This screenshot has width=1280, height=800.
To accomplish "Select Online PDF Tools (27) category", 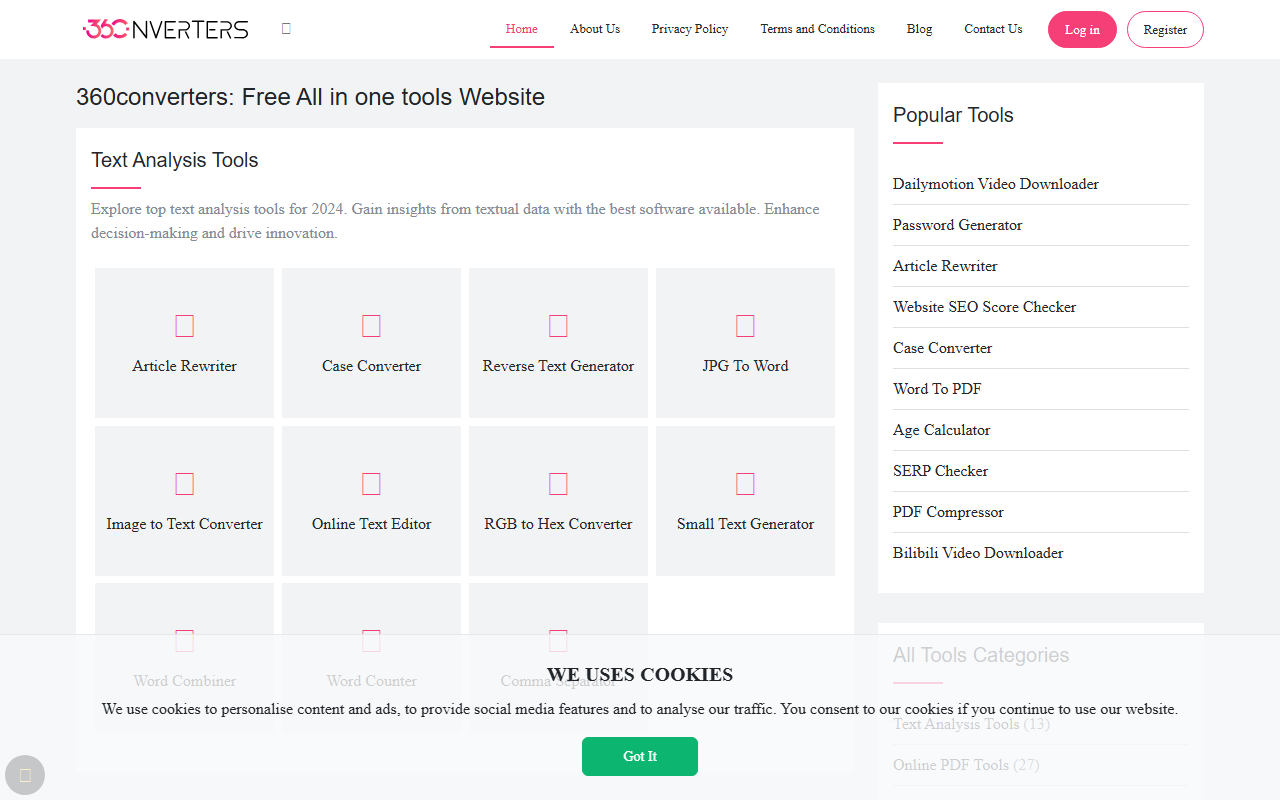I will [966, 765].
